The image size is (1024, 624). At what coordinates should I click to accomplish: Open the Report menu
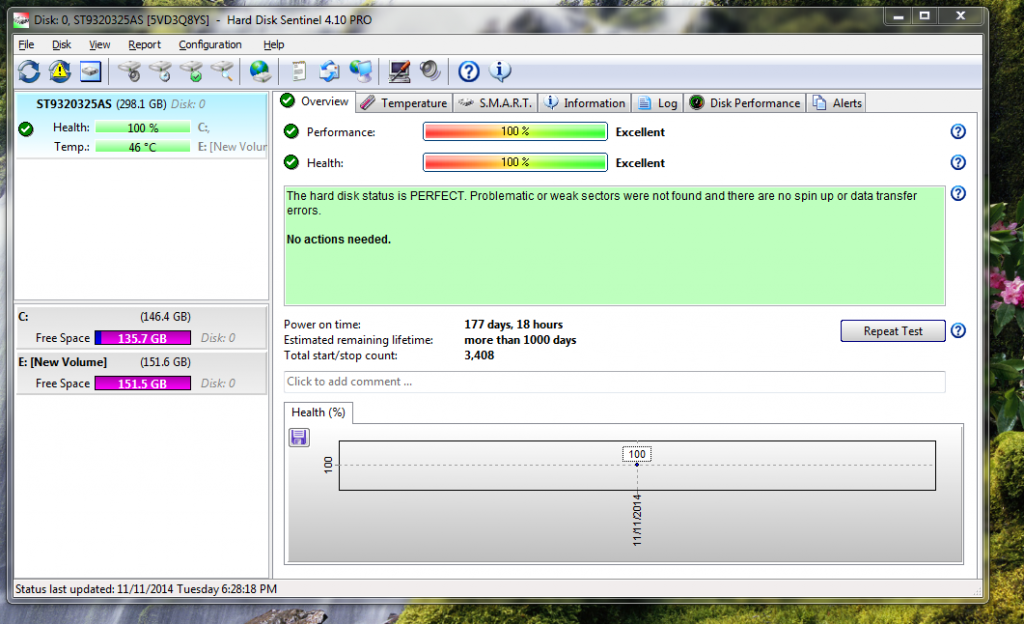(144, 44)
